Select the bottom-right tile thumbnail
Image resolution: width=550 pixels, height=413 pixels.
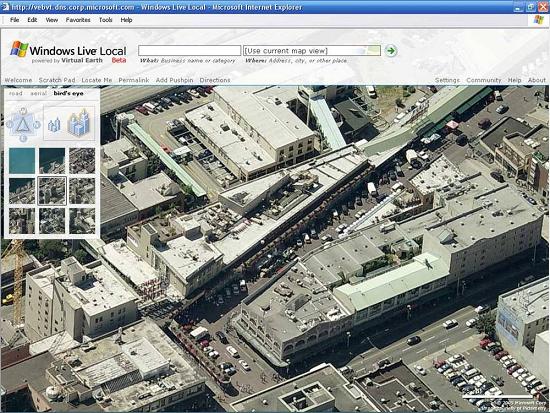pos(82,221)
